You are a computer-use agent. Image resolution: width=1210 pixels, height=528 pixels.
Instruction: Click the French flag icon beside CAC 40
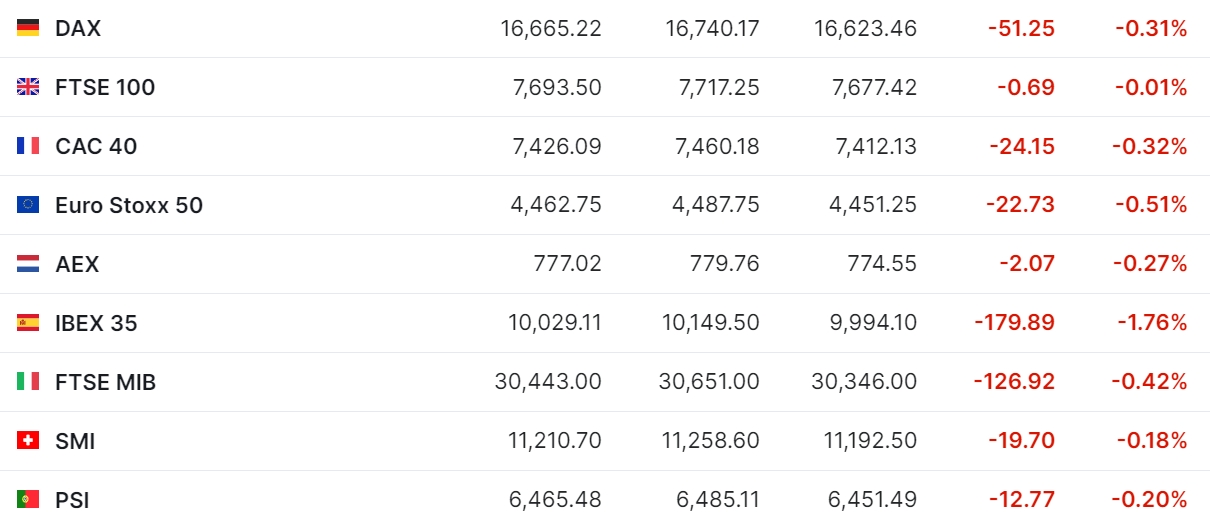28,146
